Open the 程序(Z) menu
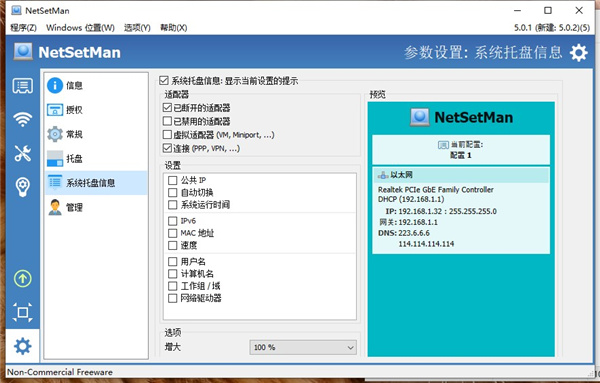The image size is (600, 383). (x=23, y=28)
